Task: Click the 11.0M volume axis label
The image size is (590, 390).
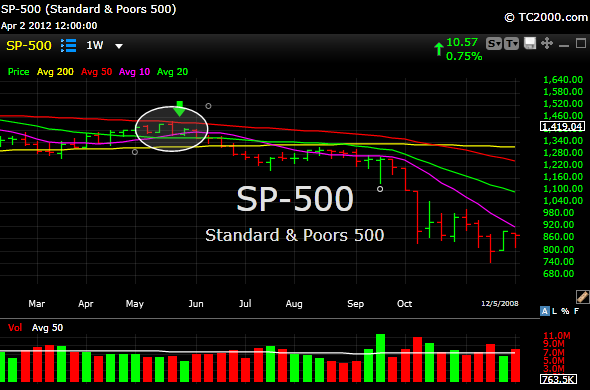Action: click(x=557, y=336)
